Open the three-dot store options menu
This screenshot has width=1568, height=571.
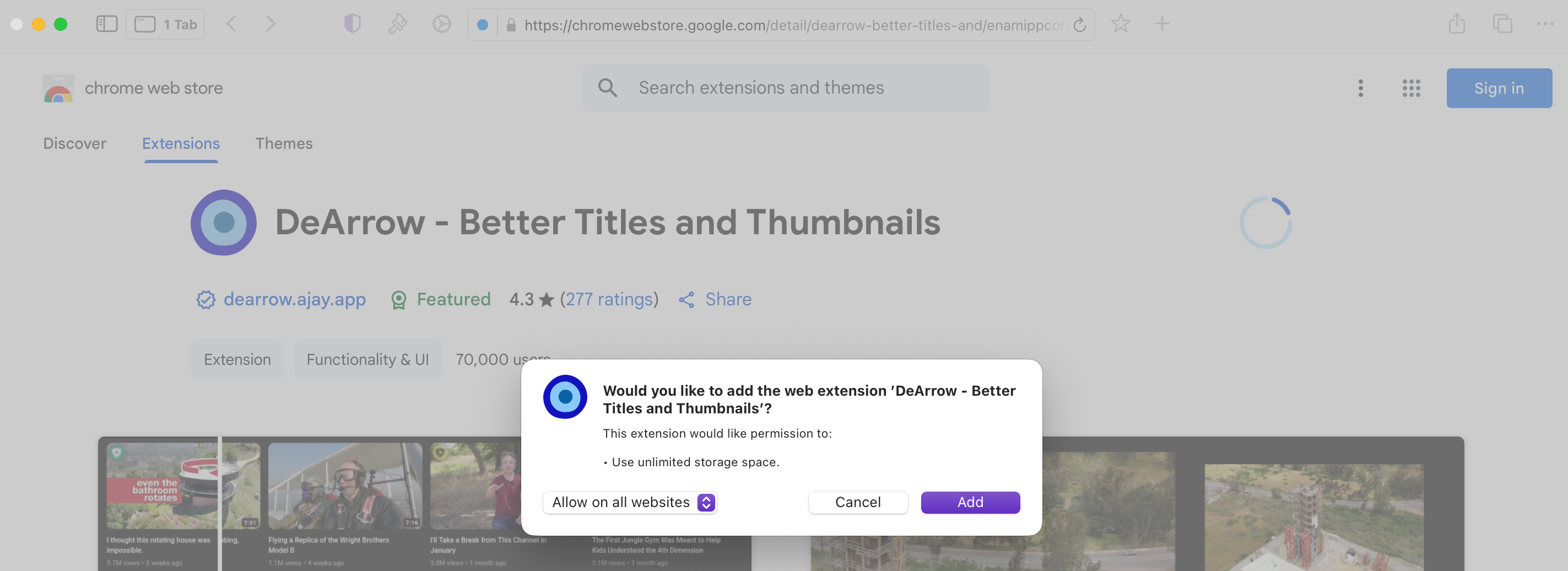[x=1360, y=88]
